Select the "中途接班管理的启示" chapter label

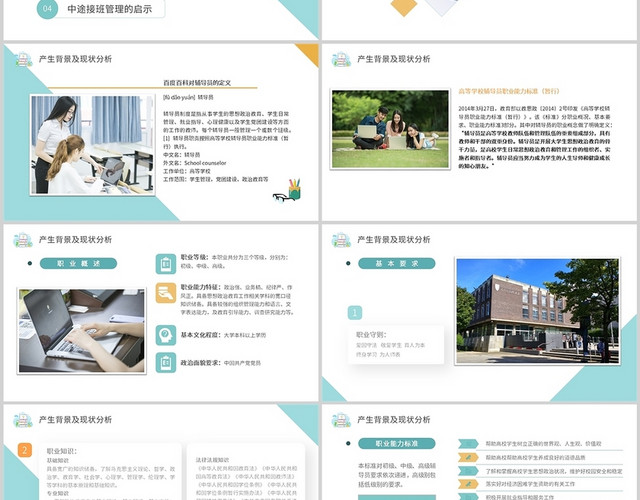tap(109, 9)
